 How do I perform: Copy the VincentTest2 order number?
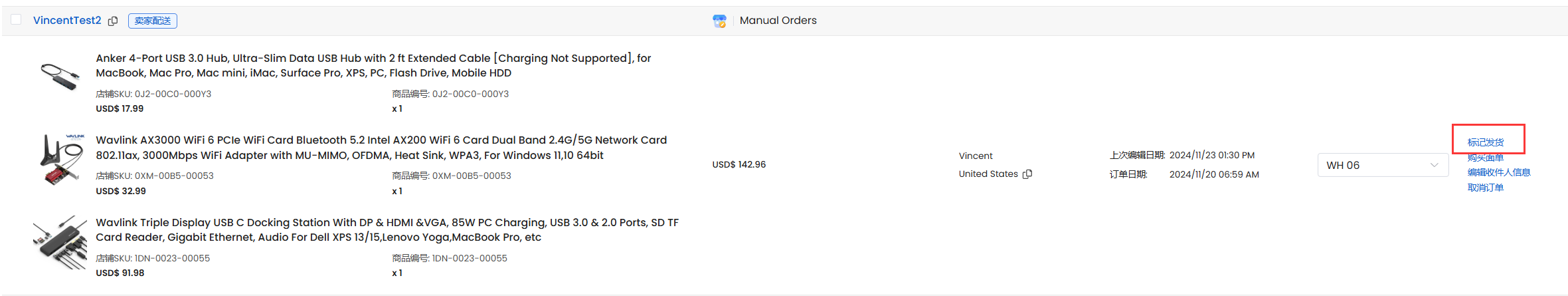point(113,21)
